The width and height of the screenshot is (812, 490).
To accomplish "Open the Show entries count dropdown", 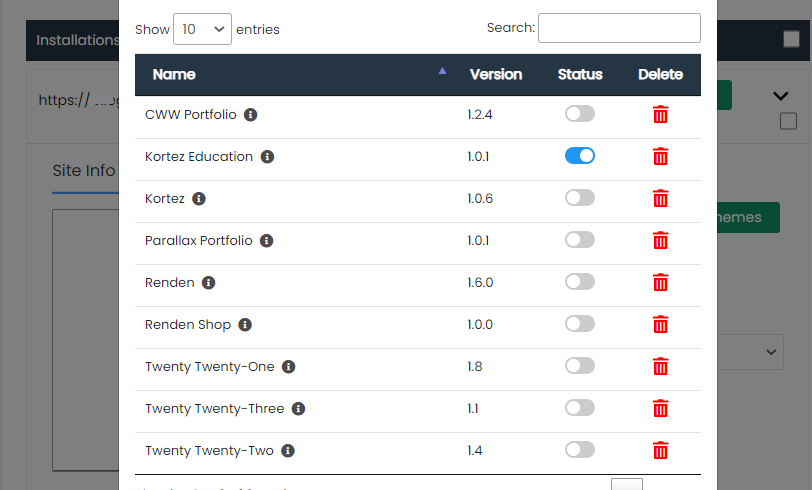I will 202,29.
